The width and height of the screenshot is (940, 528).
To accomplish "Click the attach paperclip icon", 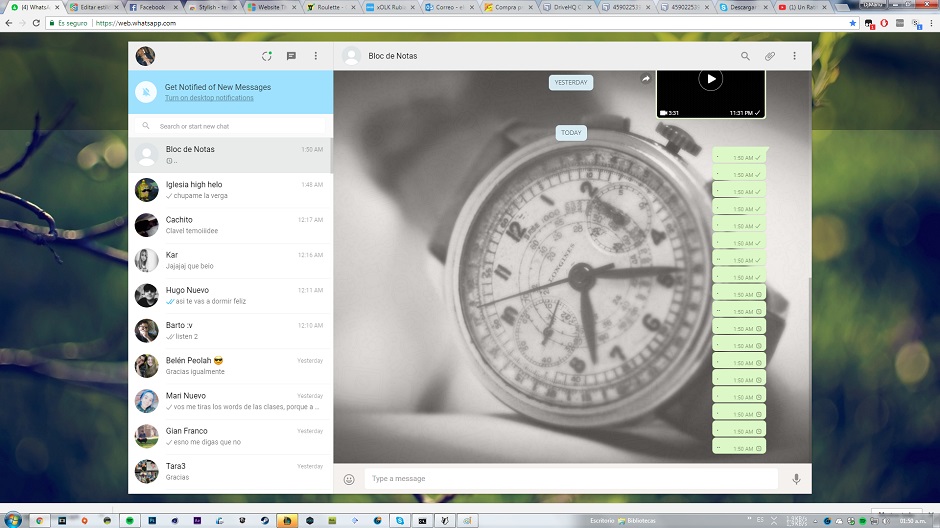I will (x=770, y=56).
